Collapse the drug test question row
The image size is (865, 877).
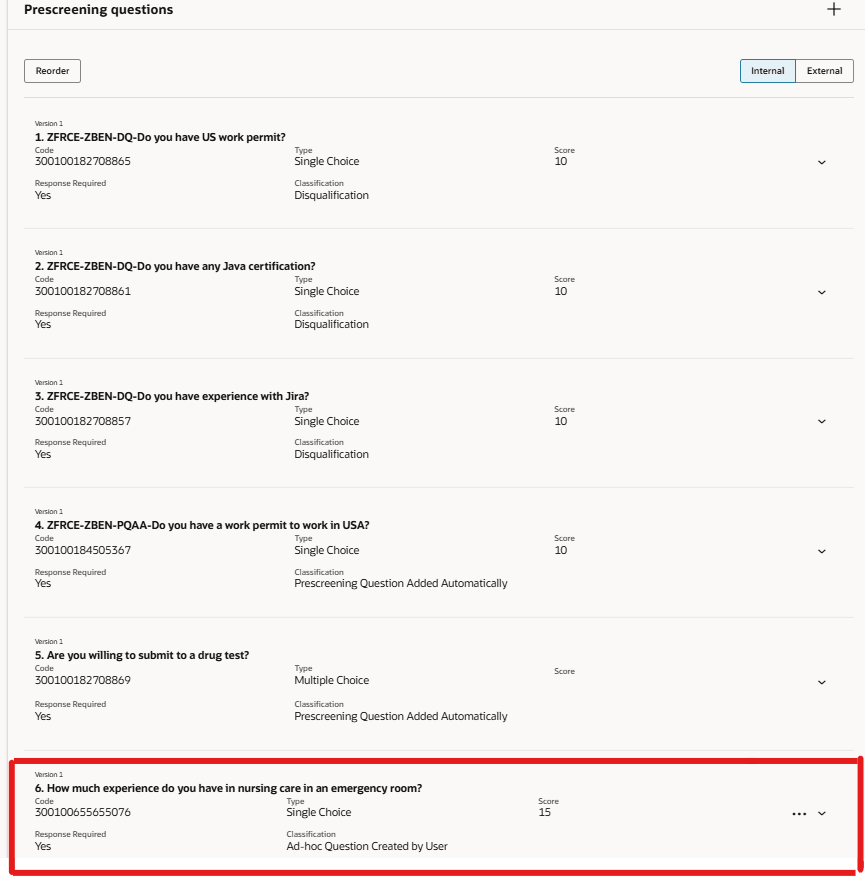tap(821, 680)
